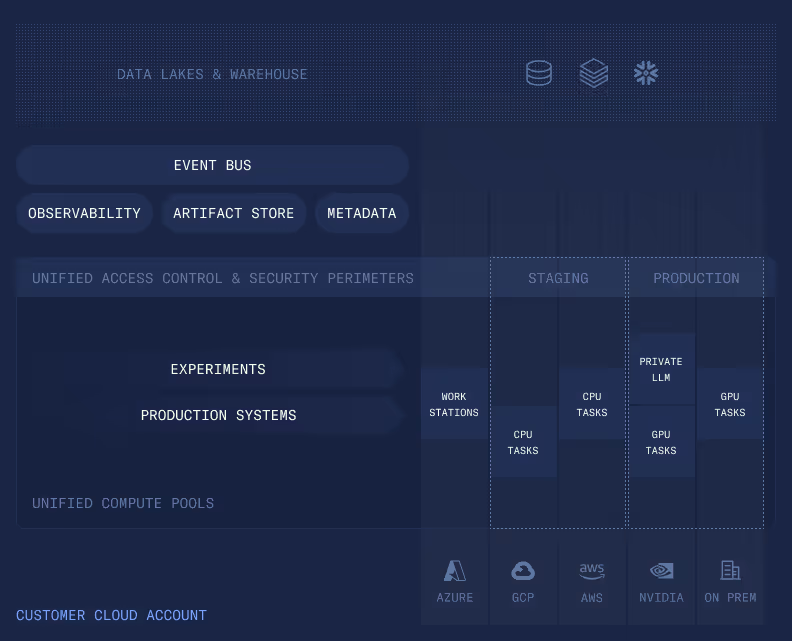Click the database cylinder icon
The width and height of the screenshot is (792, 641).
click(538, 73)
